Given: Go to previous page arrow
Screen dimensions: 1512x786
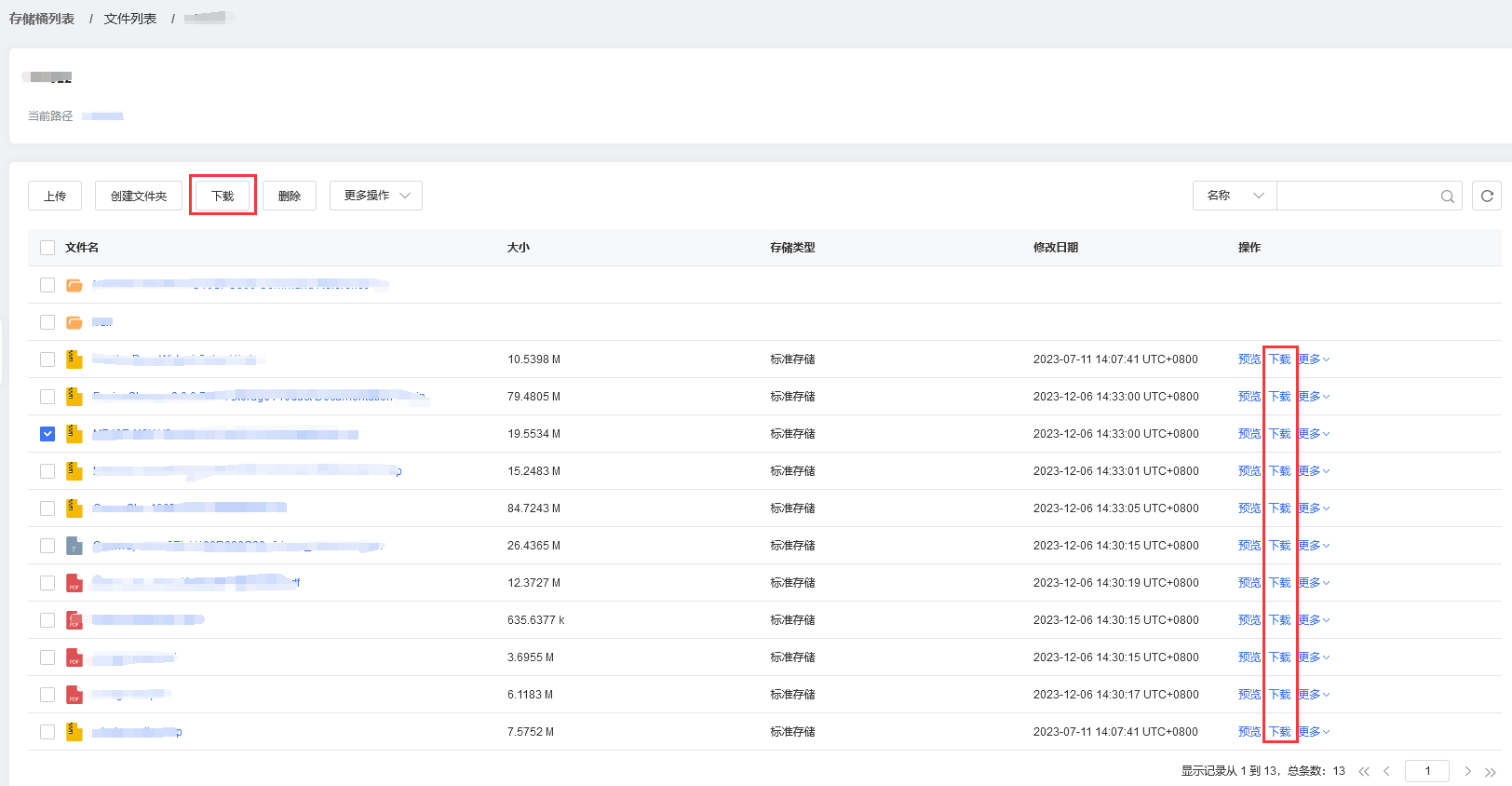Looking at the screenshot, I should tap(1386, 771).
